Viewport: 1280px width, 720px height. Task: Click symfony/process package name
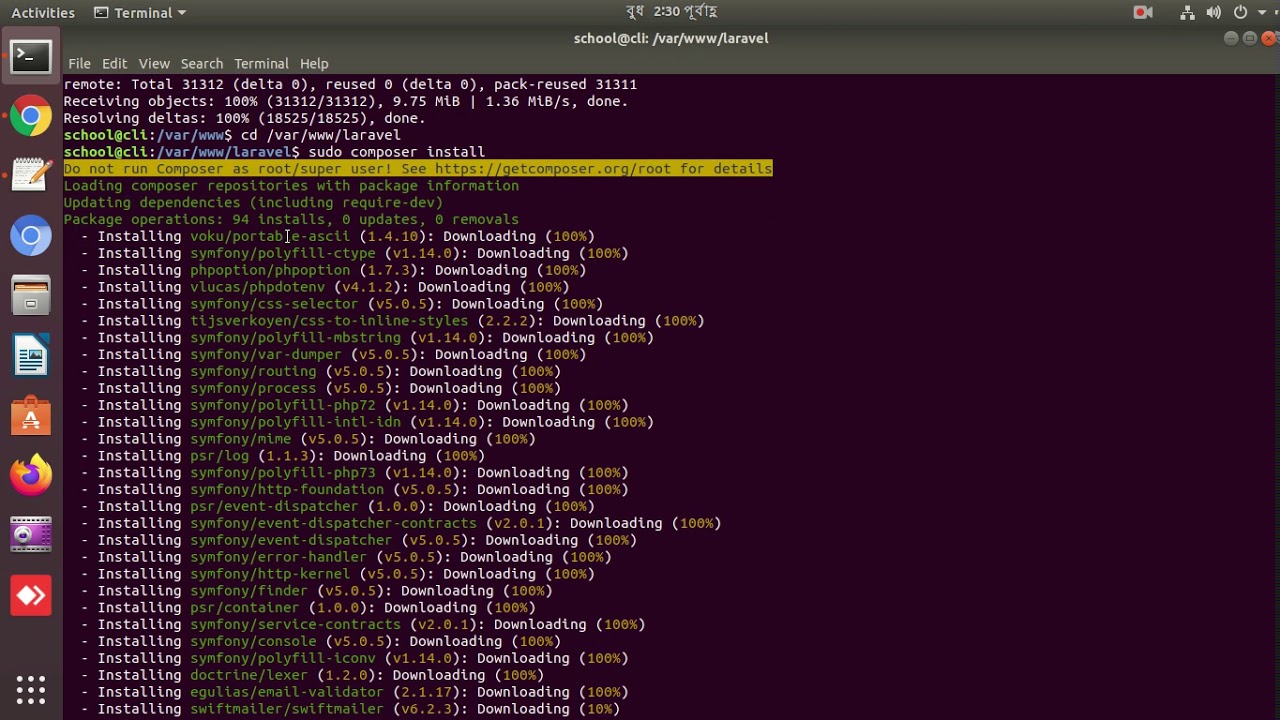(x=253, y=388)
